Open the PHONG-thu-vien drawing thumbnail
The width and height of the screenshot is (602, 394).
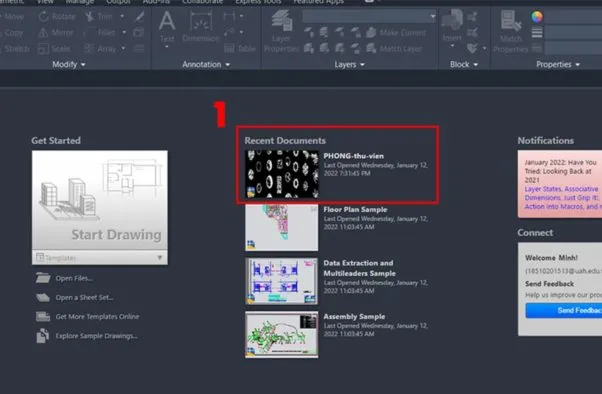[x=282, y=174]
